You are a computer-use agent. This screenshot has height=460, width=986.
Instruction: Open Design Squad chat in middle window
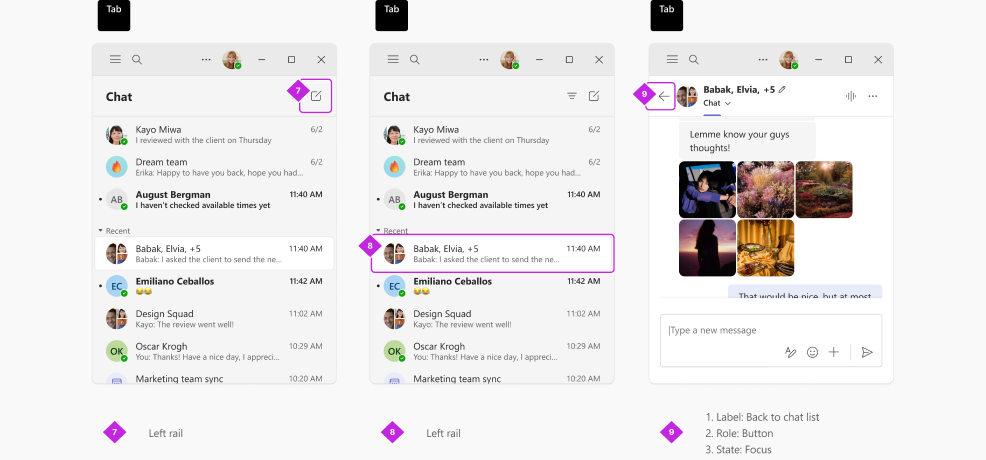pos(492,319)
